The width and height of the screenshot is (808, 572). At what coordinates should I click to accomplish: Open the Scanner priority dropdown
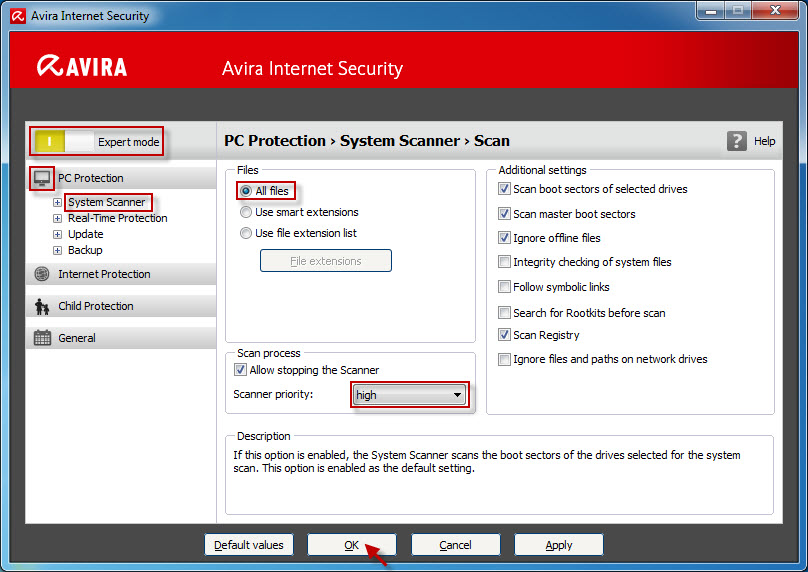[x=410, y=395]
